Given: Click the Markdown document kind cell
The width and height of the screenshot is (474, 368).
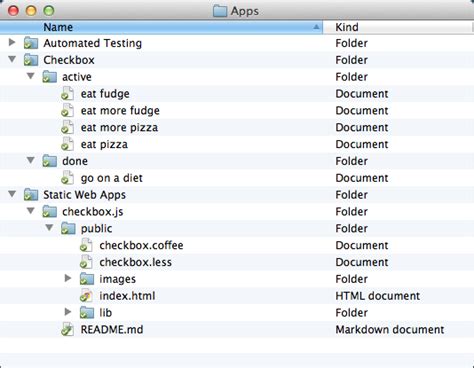Looking at the screenshot, I should coord(390,329).
